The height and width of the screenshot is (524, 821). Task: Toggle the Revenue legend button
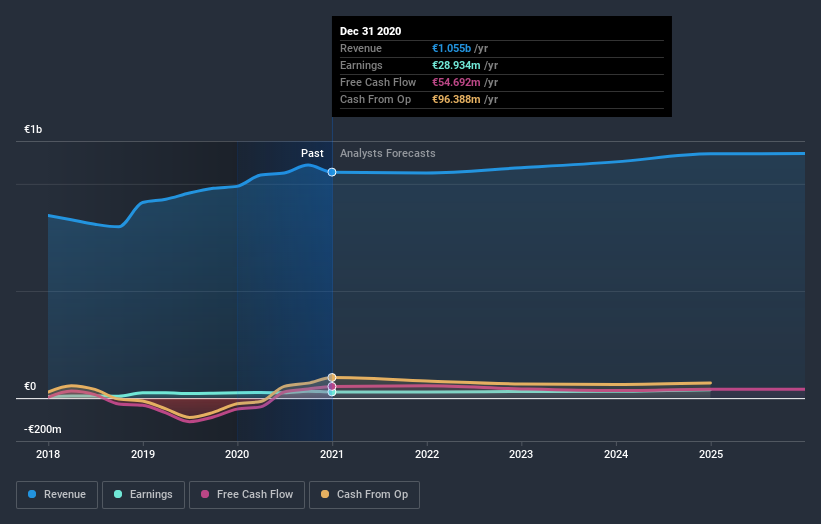57,495
